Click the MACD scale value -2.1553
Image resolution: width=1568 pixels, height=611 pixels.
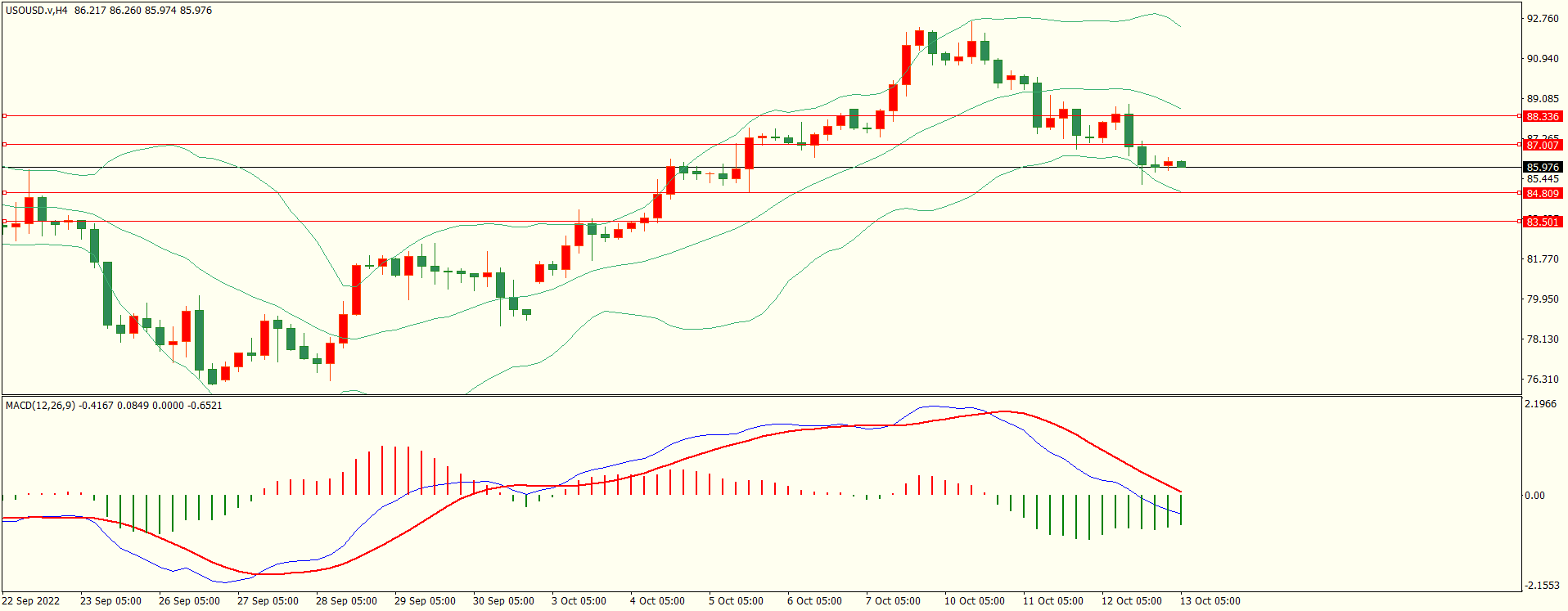pyautogui.click(x=1541, y=585)
